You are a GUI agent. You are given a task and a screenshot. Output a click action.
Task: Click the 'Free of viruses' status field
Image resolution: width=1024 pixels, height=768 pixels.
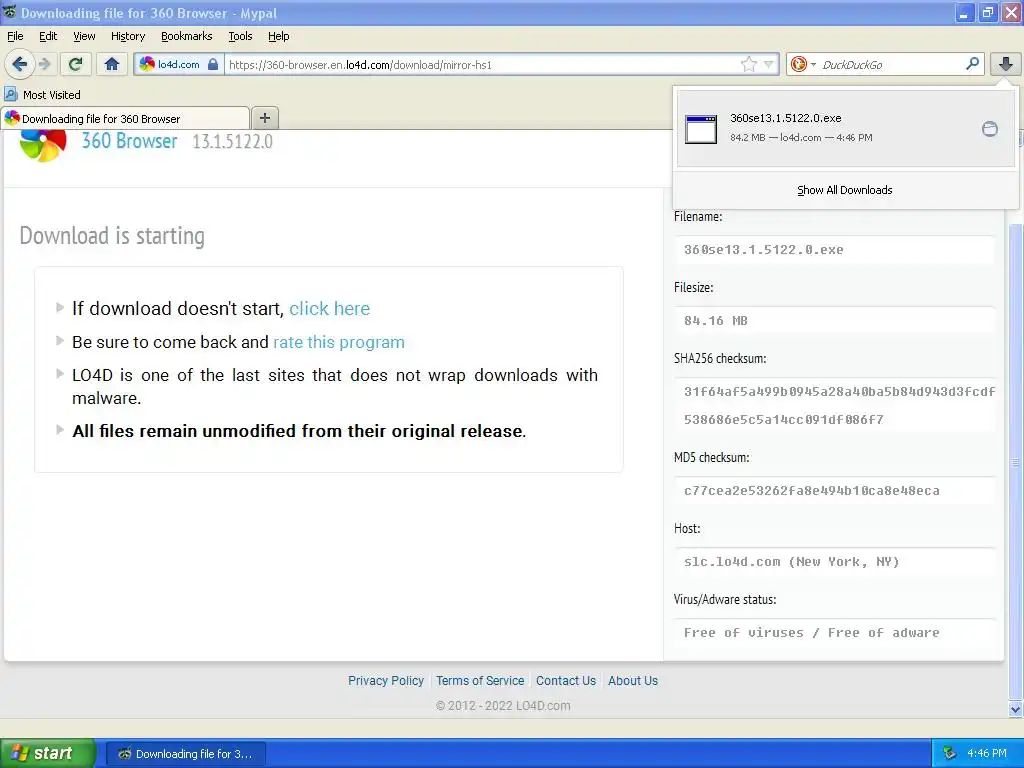pyautogui.click(x=835, y=633)
